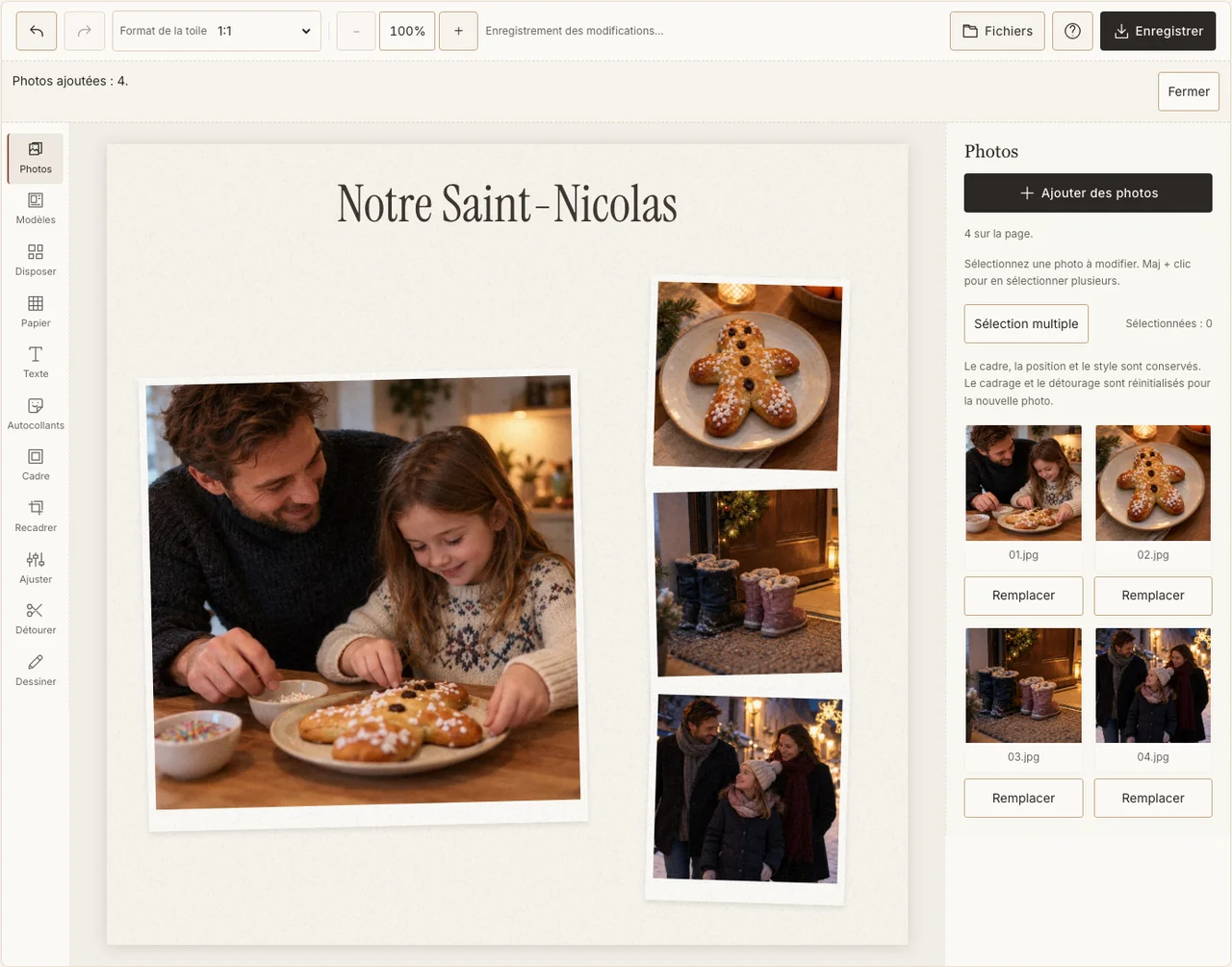Click the 'Photos ajoutées : 4.' message
1232x967 pixels.
[x=70, y=81]
